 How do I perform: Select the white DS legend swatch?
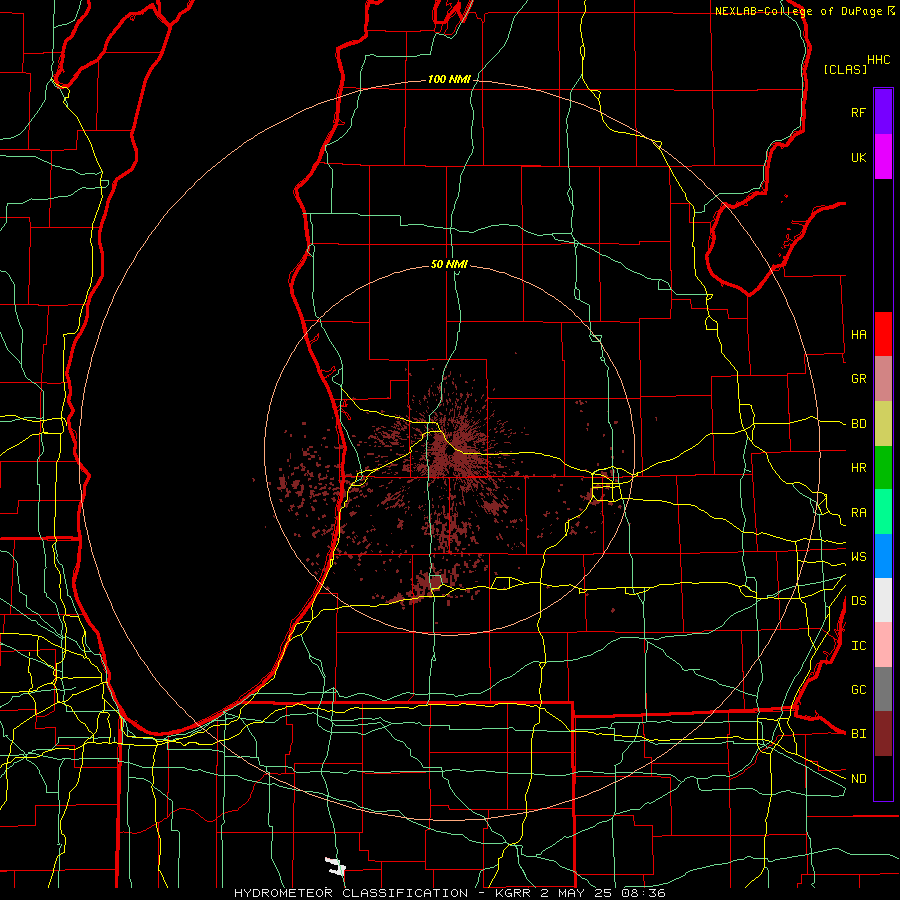pyautogui.click(x=883, y=600)
